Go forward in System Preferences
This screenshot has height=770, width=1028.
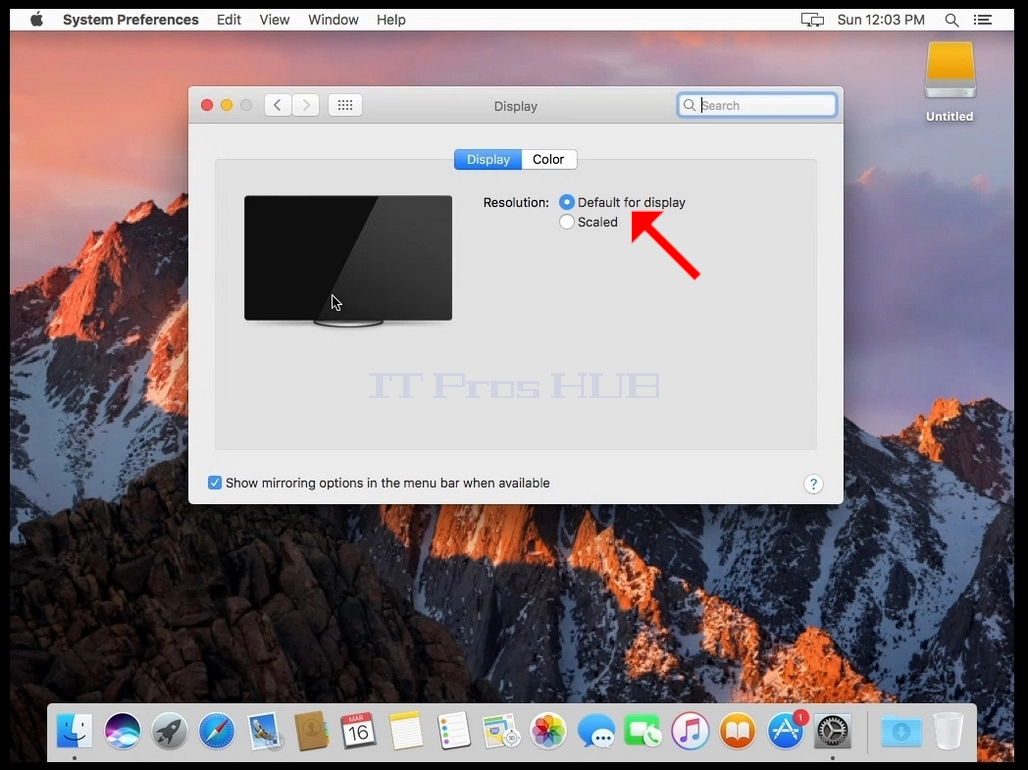306,105
